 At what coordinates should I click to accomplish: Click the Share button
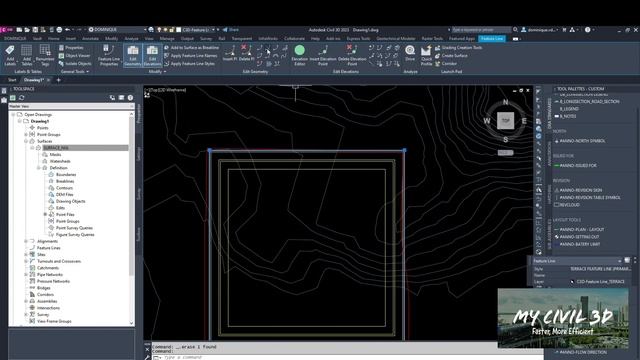tap(231, 30)
